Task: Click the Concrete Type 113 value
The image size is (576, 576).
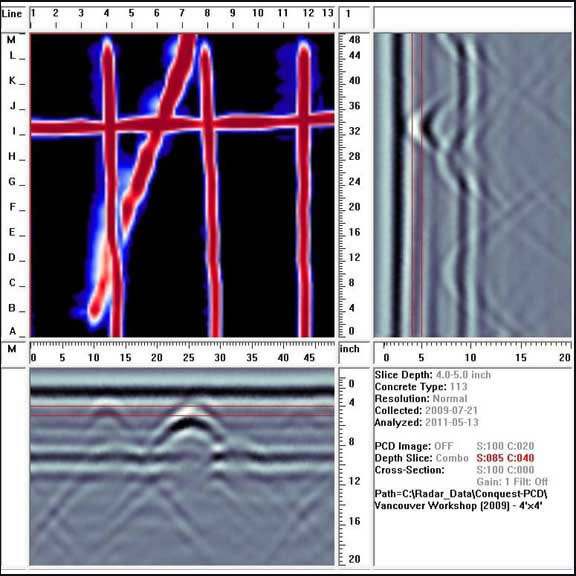Action: click(x=458, y=387)
